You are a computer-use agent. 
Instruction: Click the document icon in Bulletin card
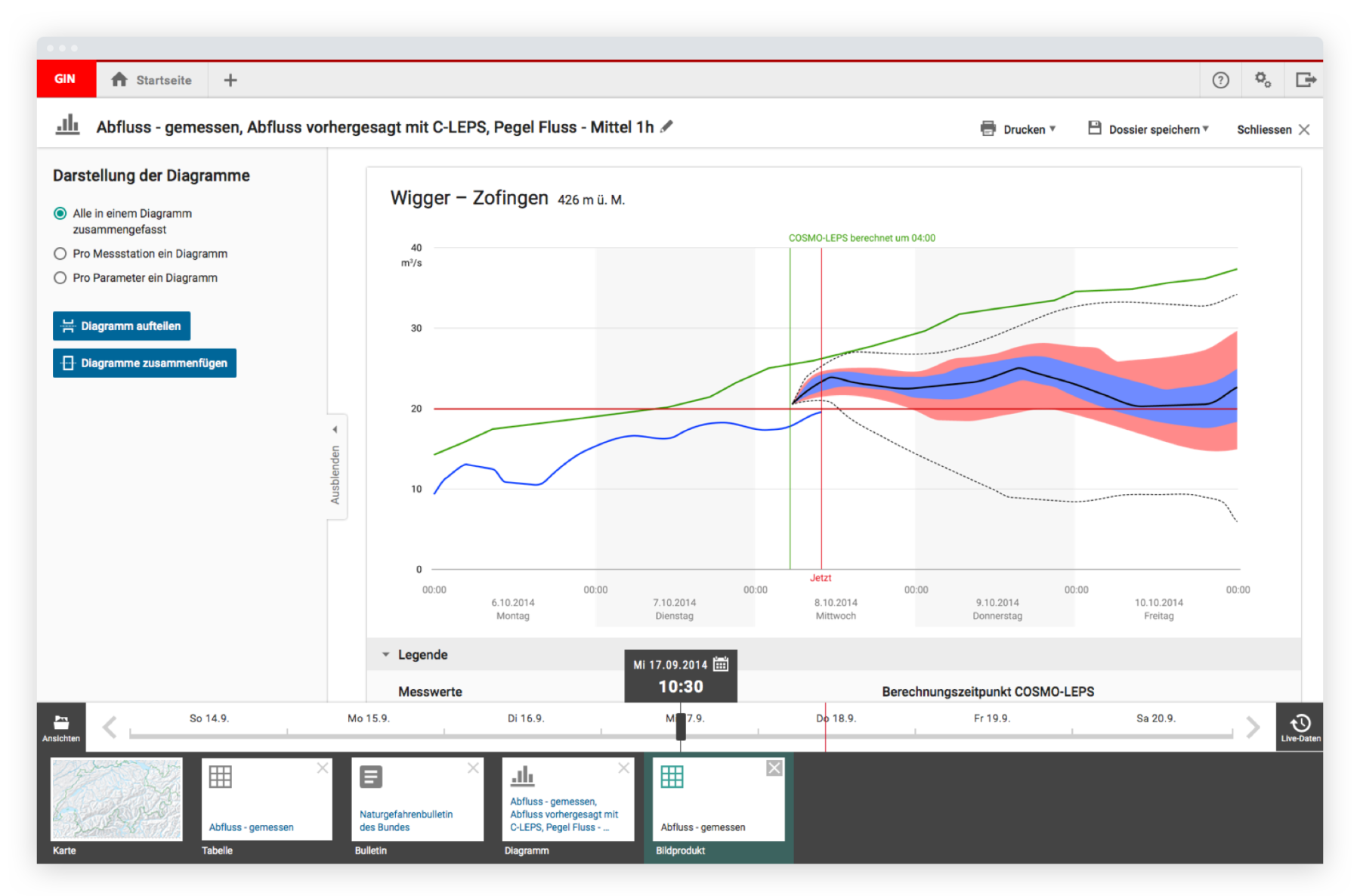(x=371, y=777)
